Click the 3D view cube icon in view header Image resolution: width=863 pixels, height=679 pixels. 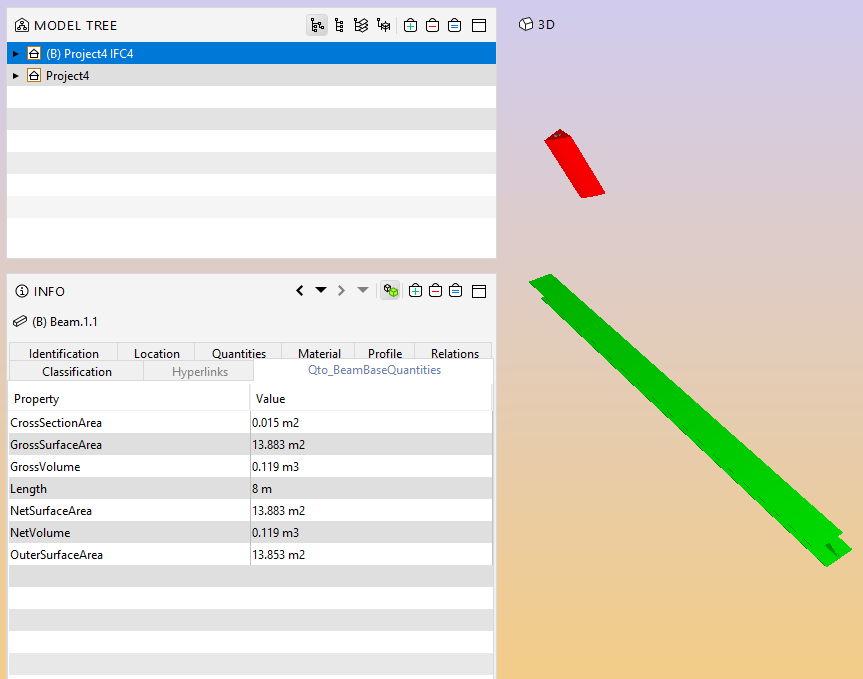click(x=527, y=24)
